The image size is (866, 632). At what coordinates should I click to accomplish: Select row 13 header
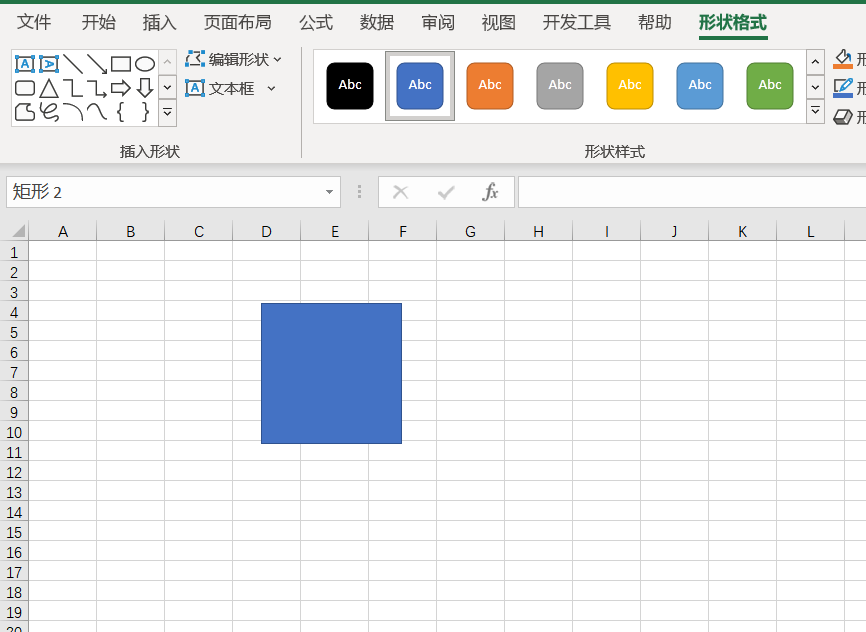[x=14, y=492]
